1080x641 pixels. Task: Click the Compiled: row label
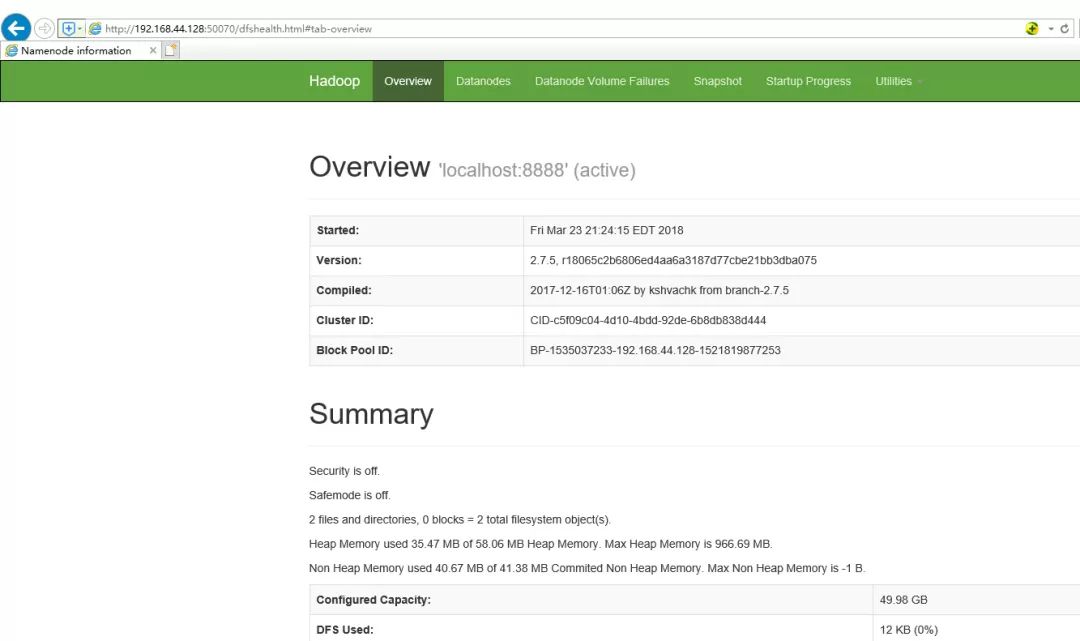[344, 291]
